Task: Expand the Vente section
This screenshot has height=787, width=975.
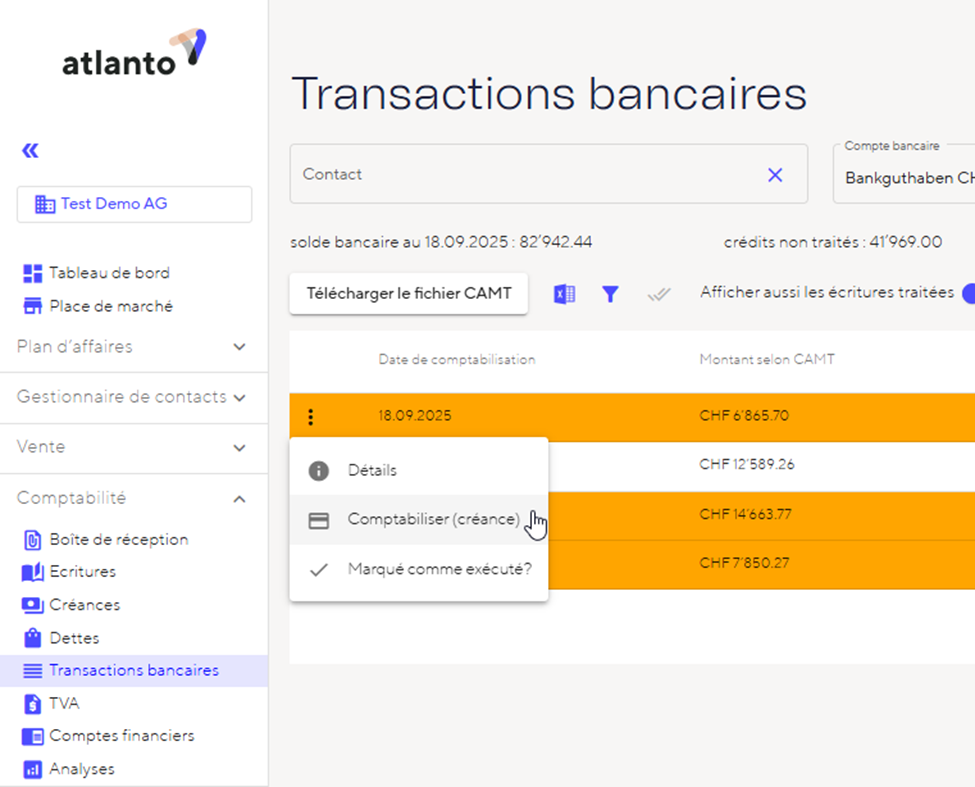Action: point(239,448)
